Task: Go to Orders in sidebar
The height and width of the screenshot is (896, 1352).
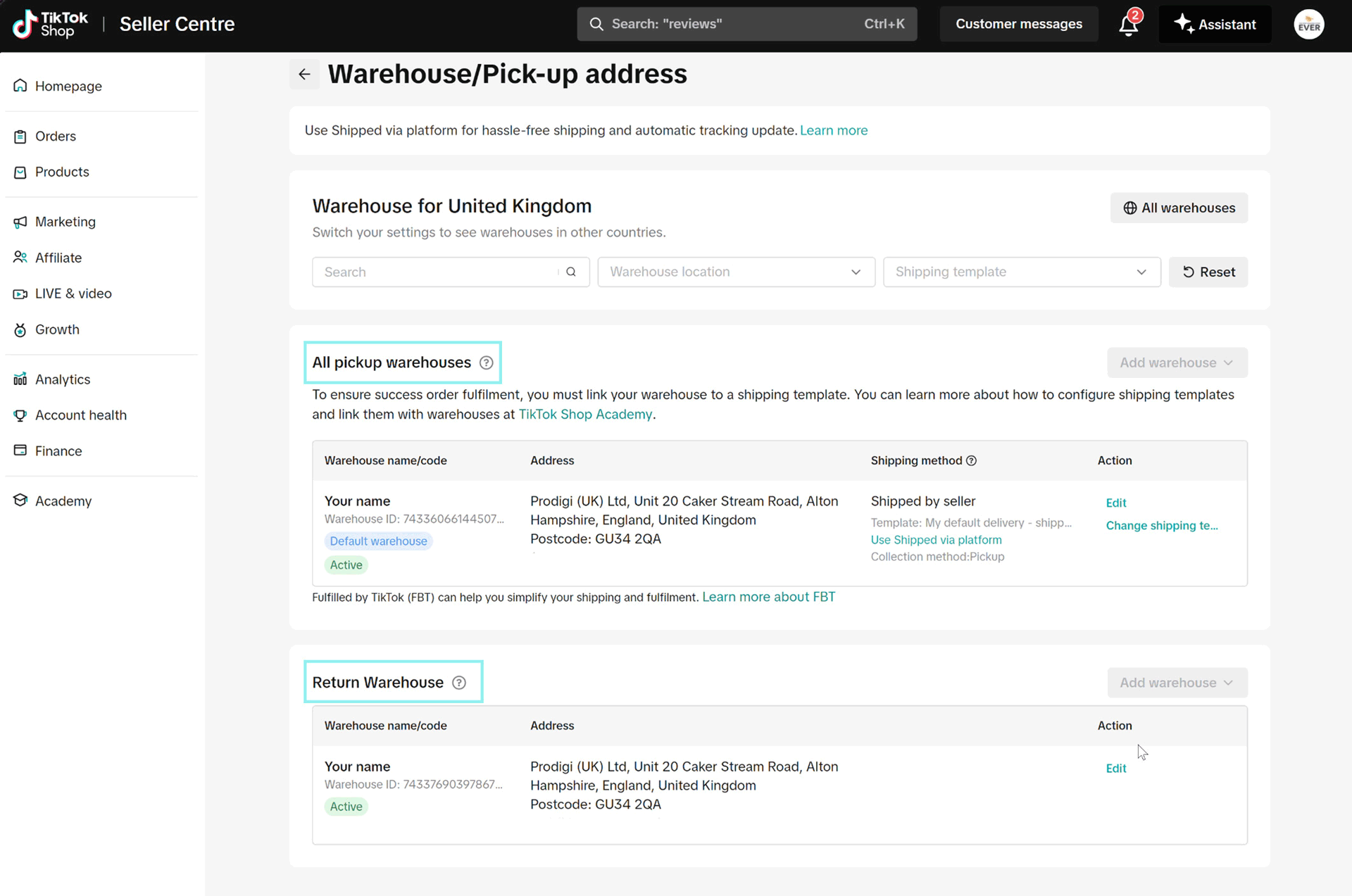Action: [56, 136]
